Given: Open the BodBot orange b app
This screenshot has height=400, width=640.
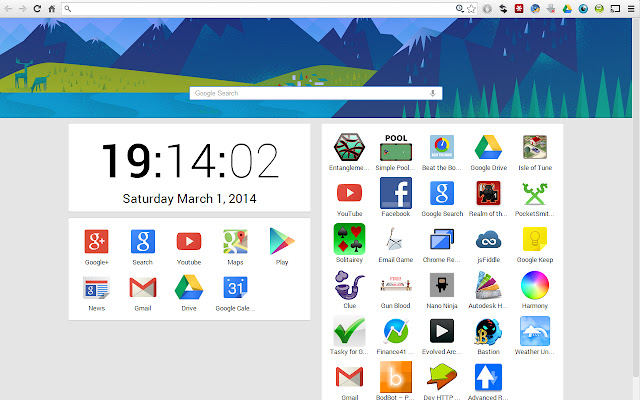Looking at the screenshot, I should (x=396, y=377).
